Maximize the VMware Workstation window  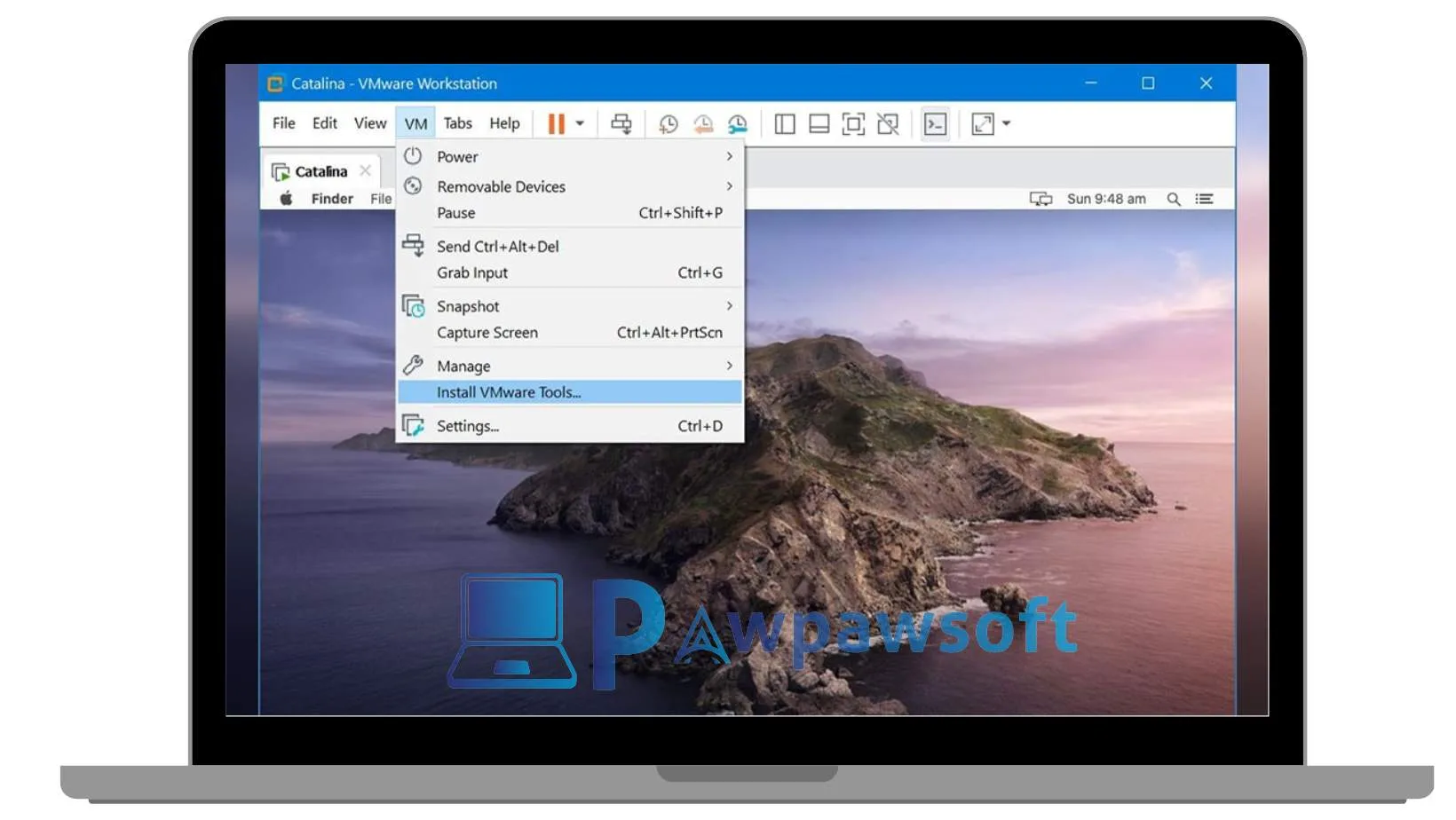coord(1148,83)
